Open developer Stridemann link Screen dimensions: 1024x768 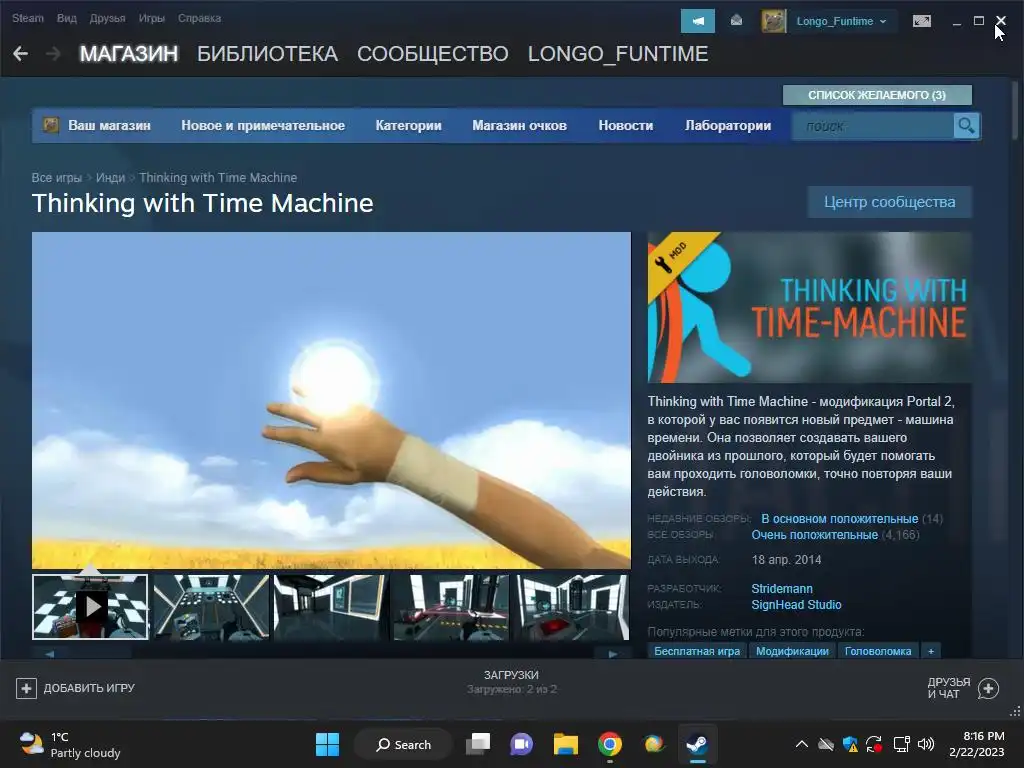[782, 588]
